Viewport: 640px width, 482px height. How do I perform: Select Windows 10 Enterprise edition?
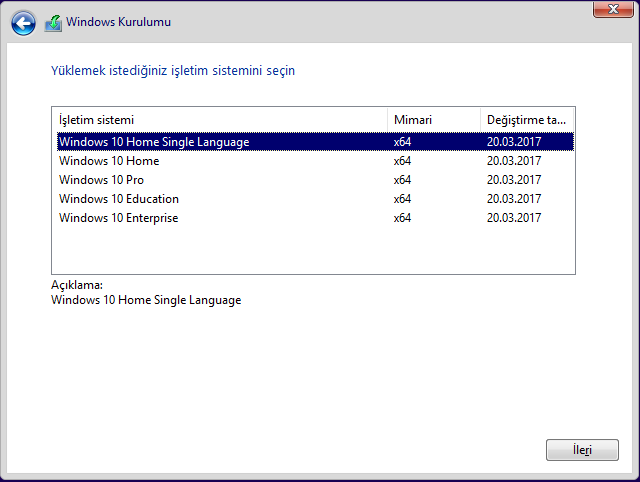click(118, 218)
